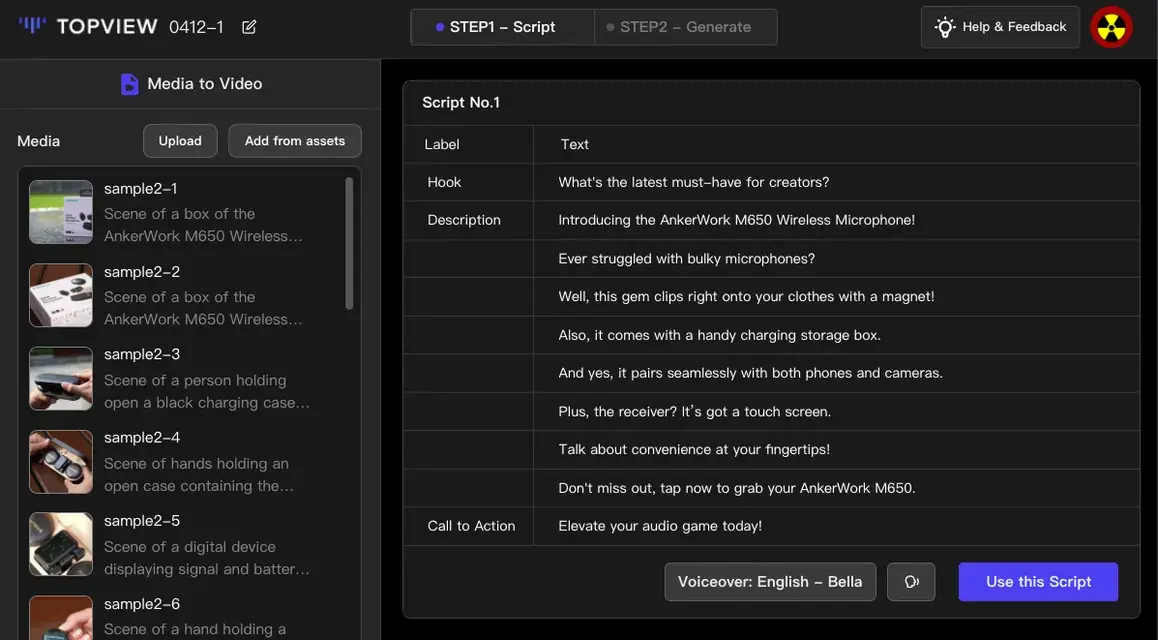
Task: Click "What's the latest must-have for creators?" text
Action: click(693, 182)
